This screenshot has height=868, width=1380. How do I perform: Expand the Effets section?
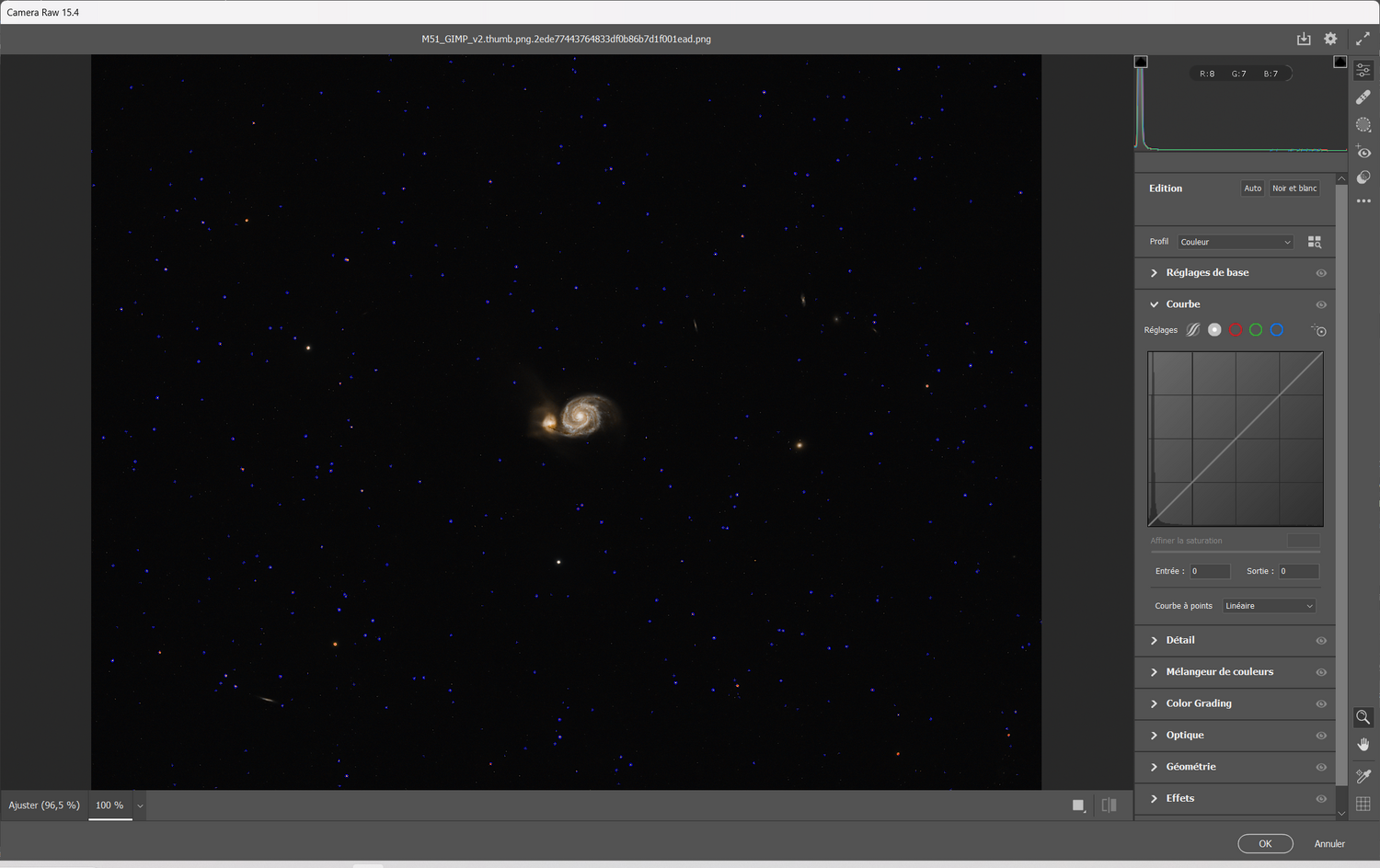click(1154, 799)
